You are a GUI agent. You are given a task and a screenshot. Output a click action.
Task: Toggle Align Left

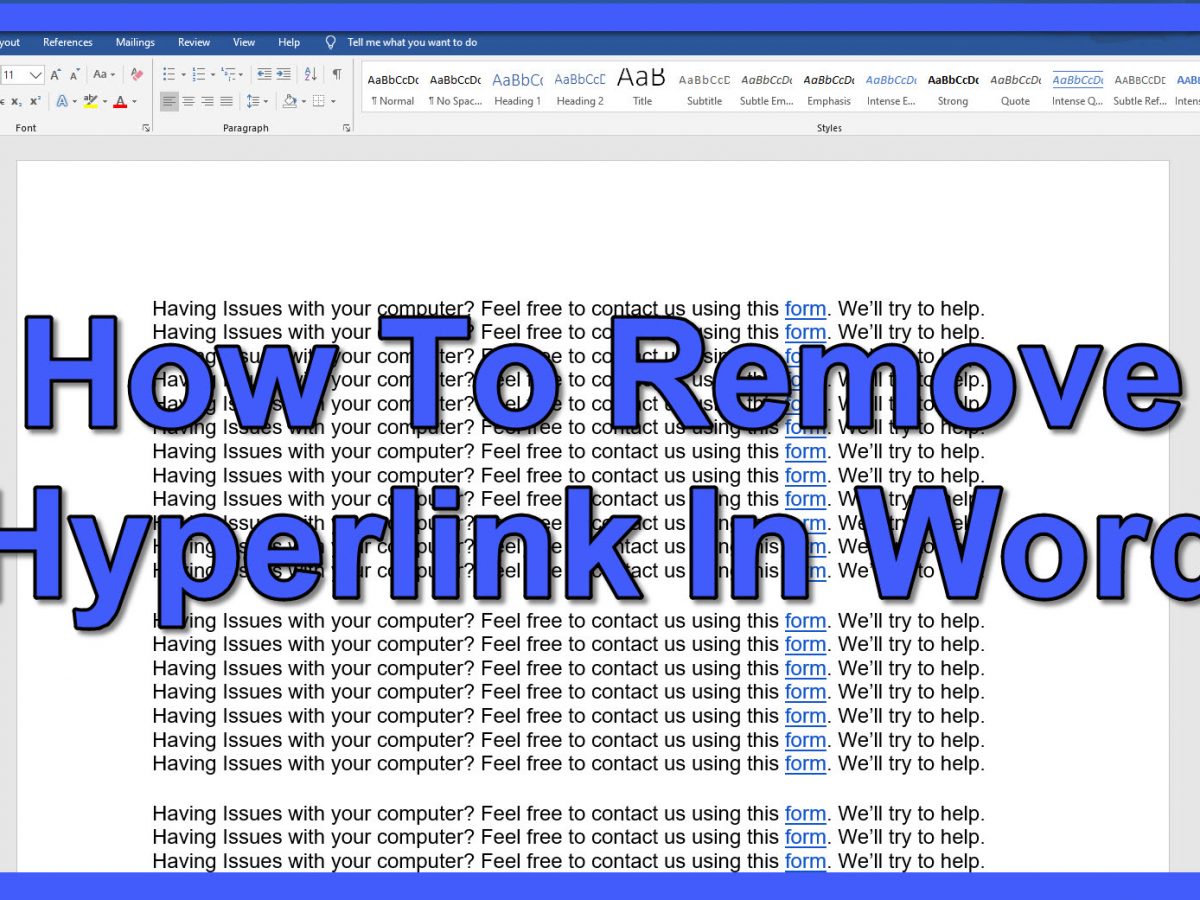coord(169,101)
